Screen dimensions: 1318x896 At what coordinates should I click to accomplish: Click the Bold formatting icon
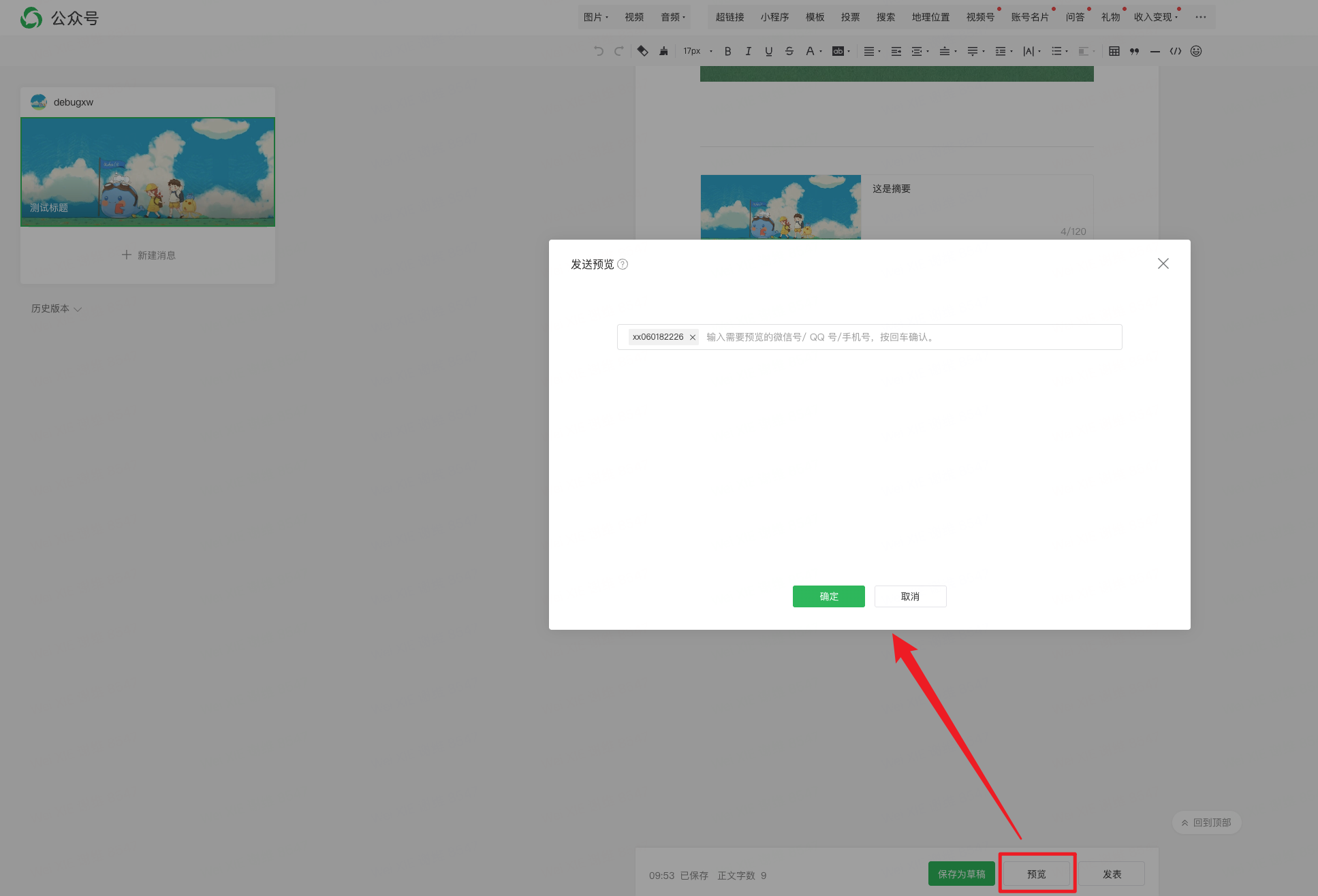727,51
